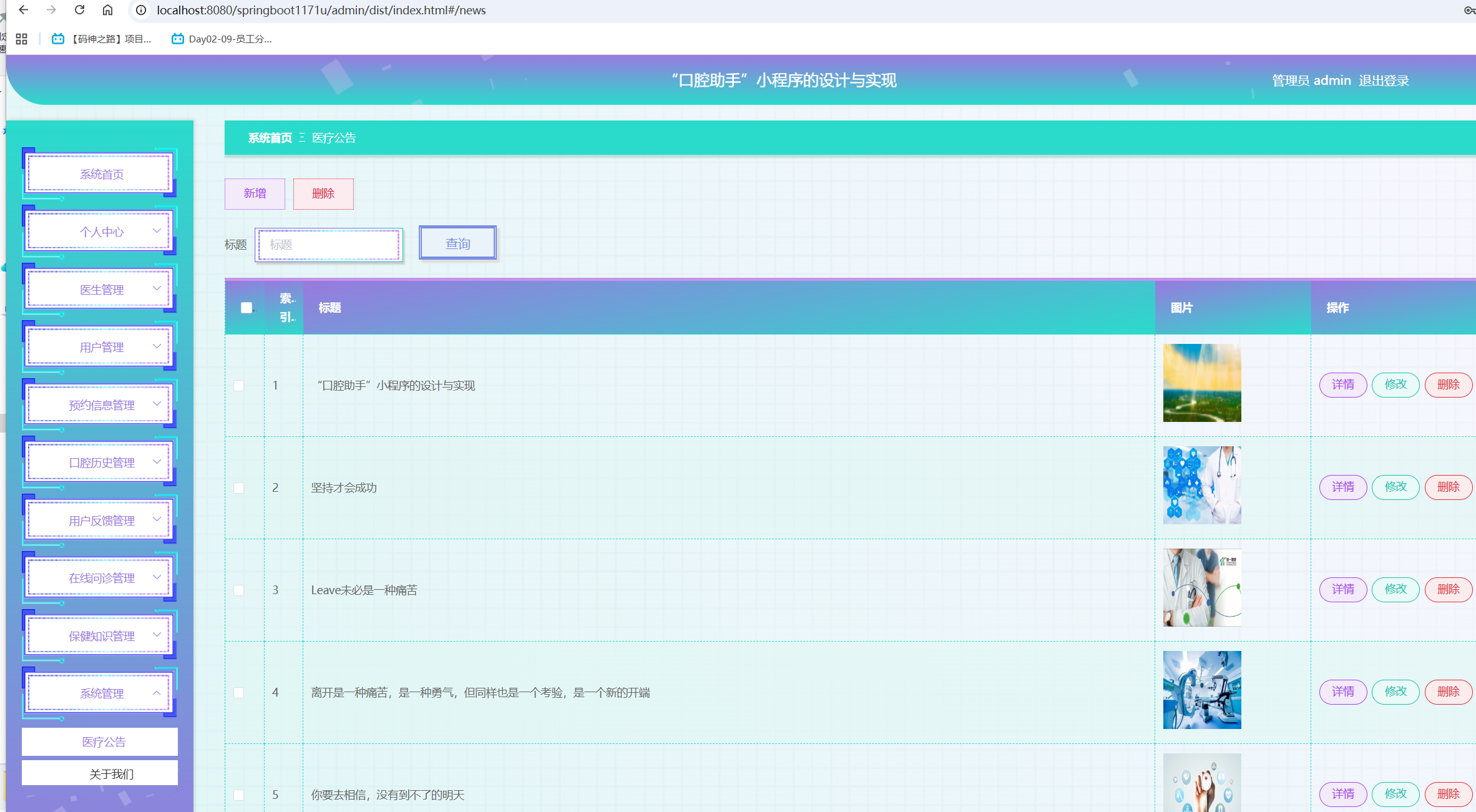Click the page reload icon

pos(79,10)
